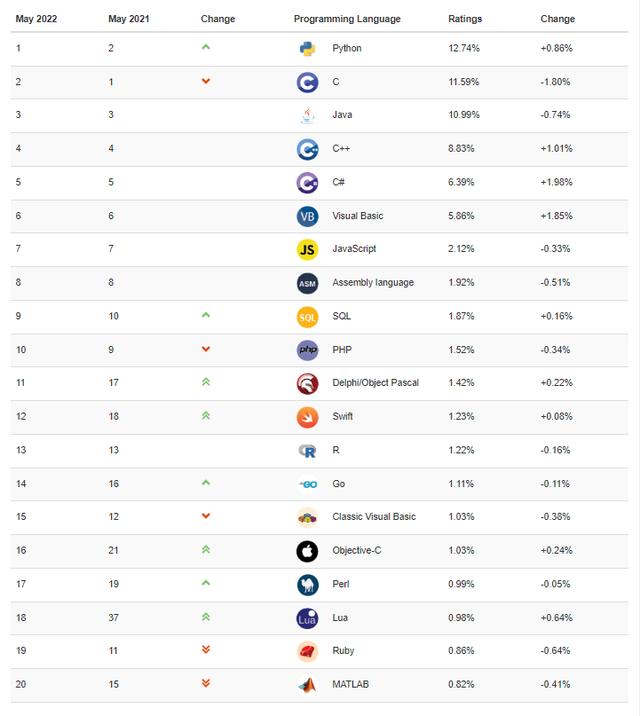Click the red Ruby gem icon
This screenshot has height=716, width=640.
point(307,651)
